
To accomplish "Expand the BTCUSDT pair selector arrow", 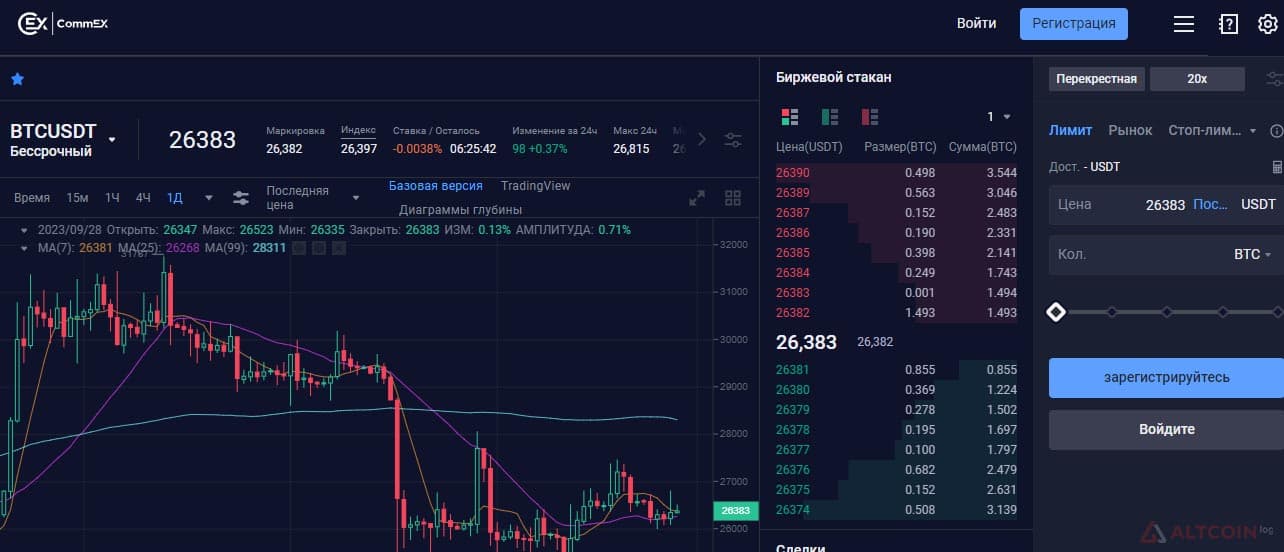I will [112, 139].
